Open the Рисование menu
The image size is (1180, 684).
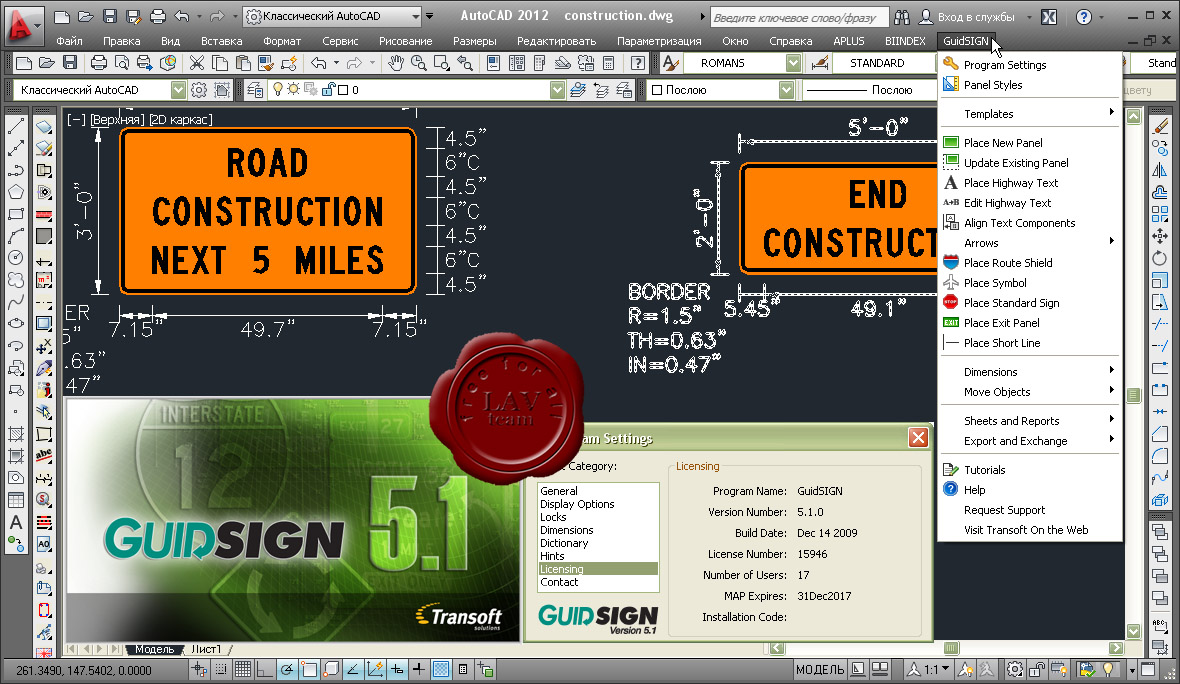point(405,41)
